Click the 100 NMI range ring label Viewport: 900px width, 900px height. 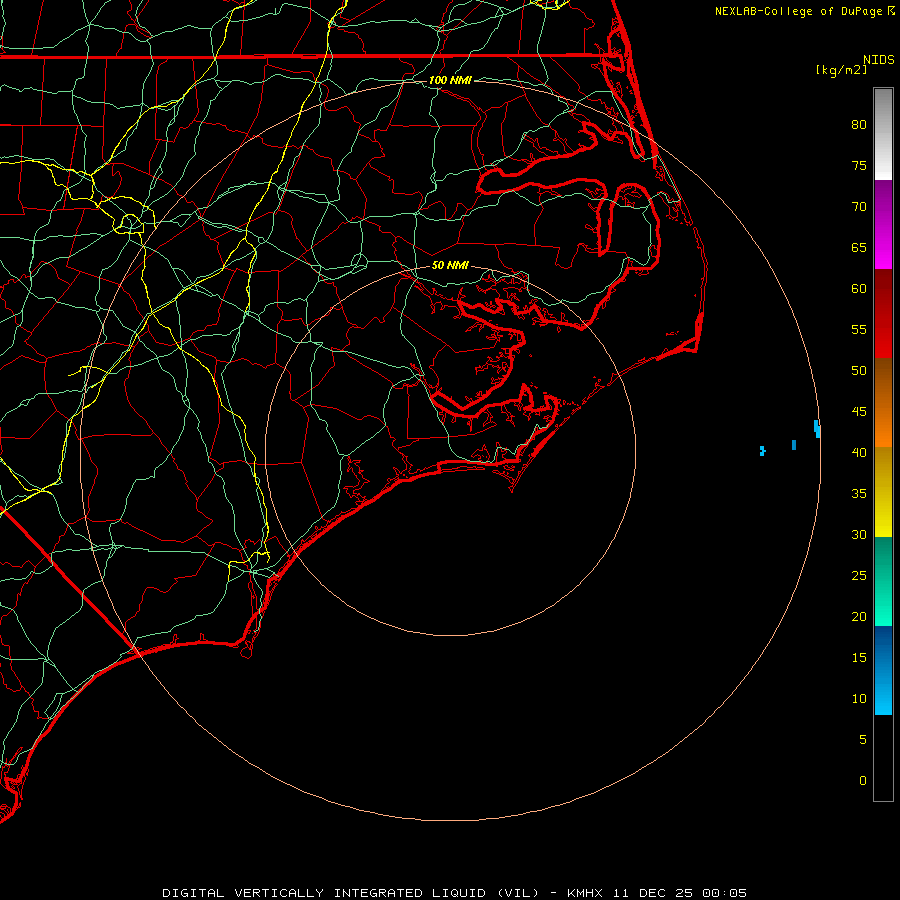click(x=449, y=80)
